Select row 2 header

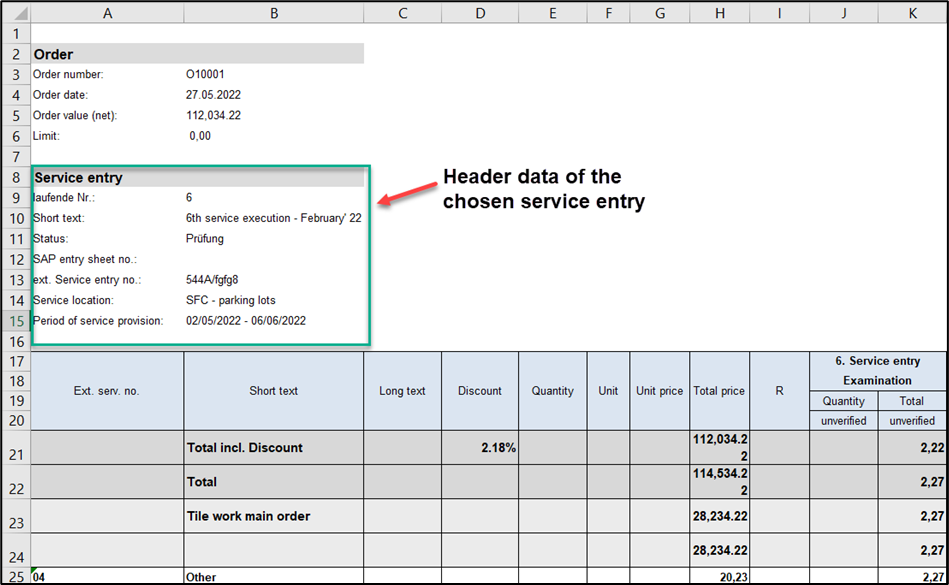pyautogui.click(x=16, y=54)
